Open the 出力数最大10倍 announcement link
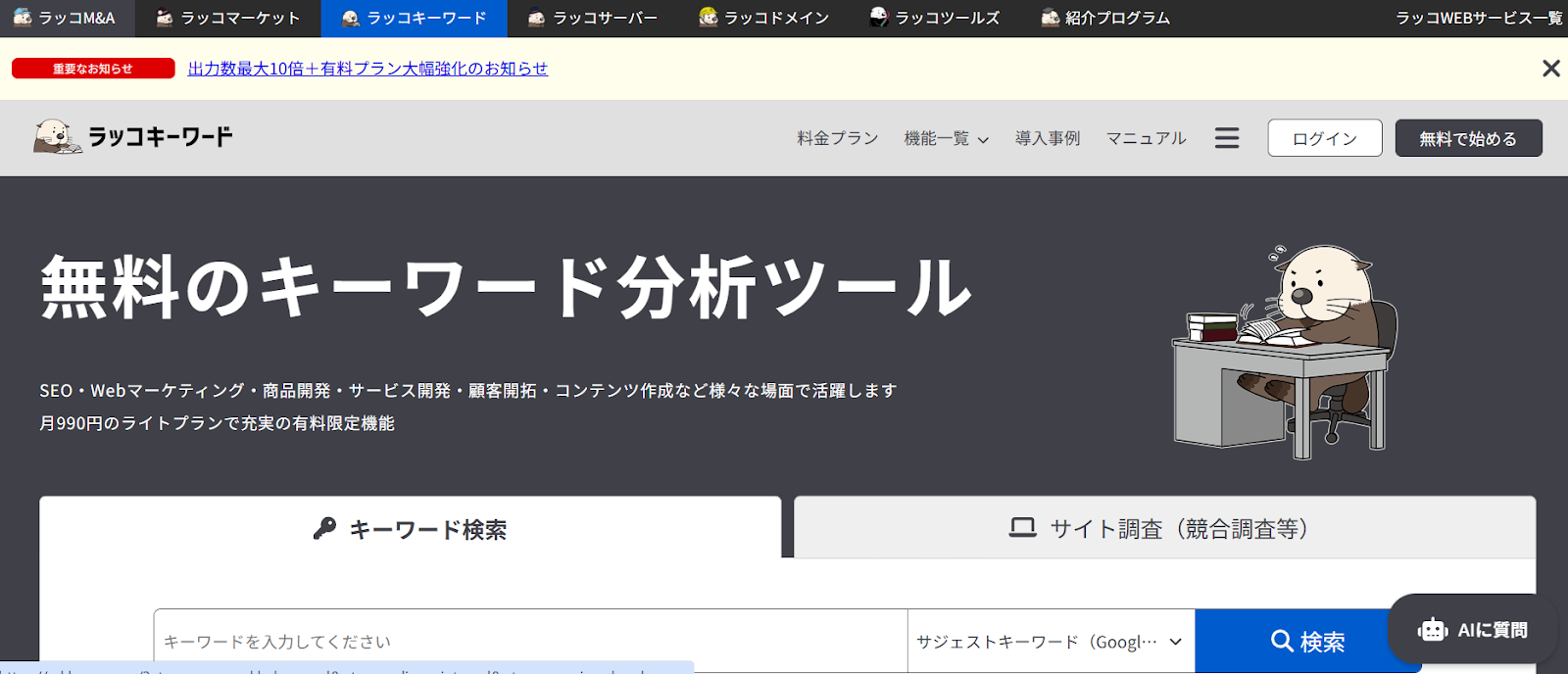The height and width of the screenshot is (674, 1568). [x=367, y=69]
